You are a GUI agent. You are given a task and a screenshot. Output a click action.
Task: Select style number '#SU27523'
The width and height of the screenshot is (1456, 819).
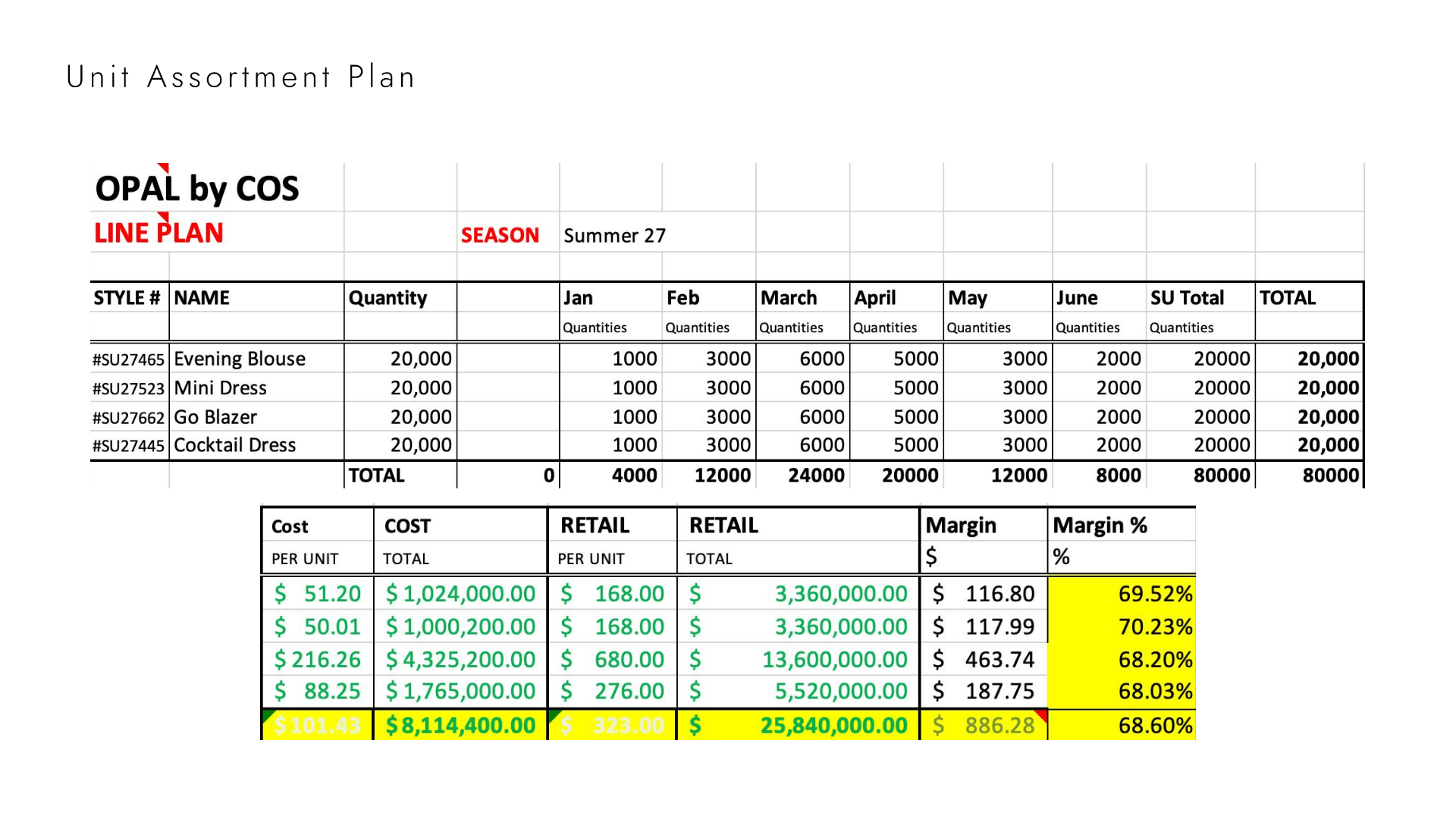click(128, 389)
